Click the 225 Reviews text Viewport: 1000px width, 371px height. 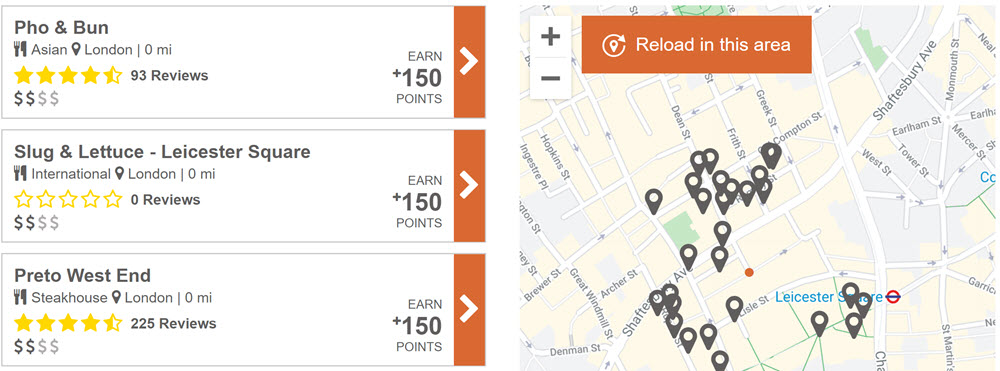[x=173, y=324]
